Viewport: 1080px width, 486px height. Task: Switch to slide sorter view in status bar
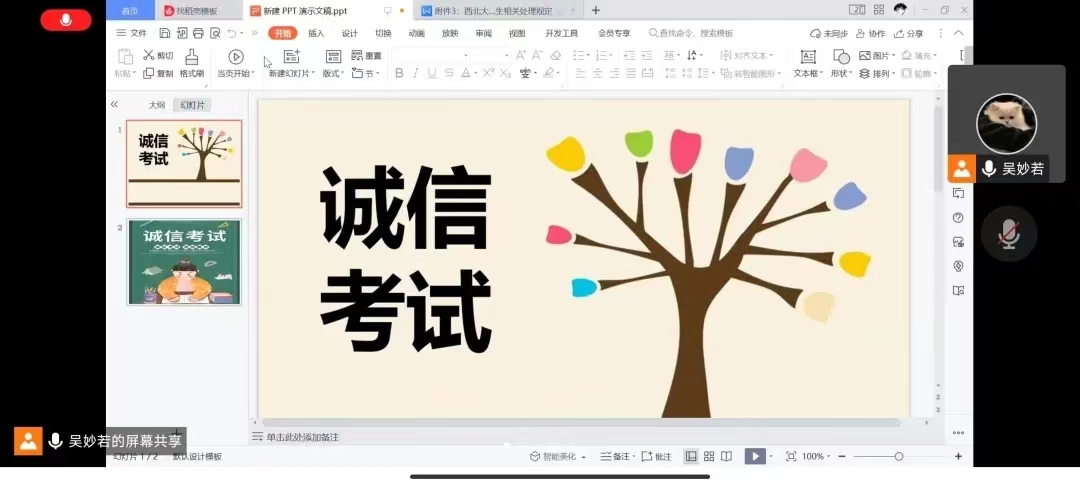tap(709, 456)
